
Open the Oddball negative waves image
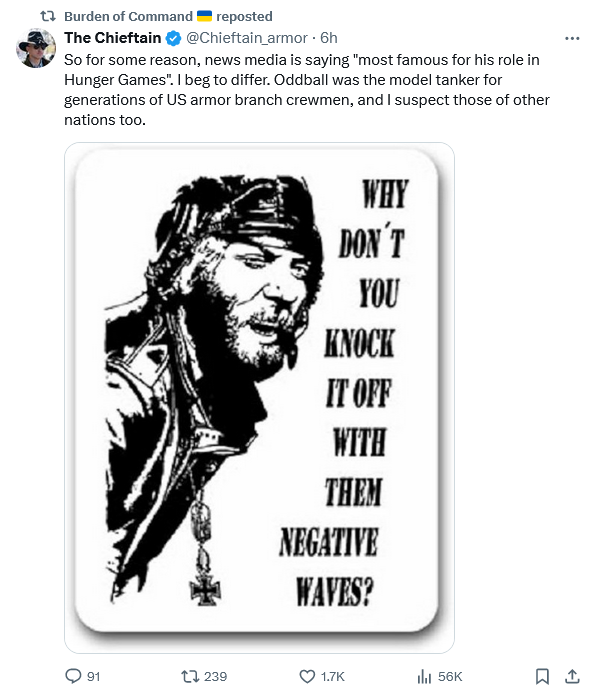click(x=259, y=398)
